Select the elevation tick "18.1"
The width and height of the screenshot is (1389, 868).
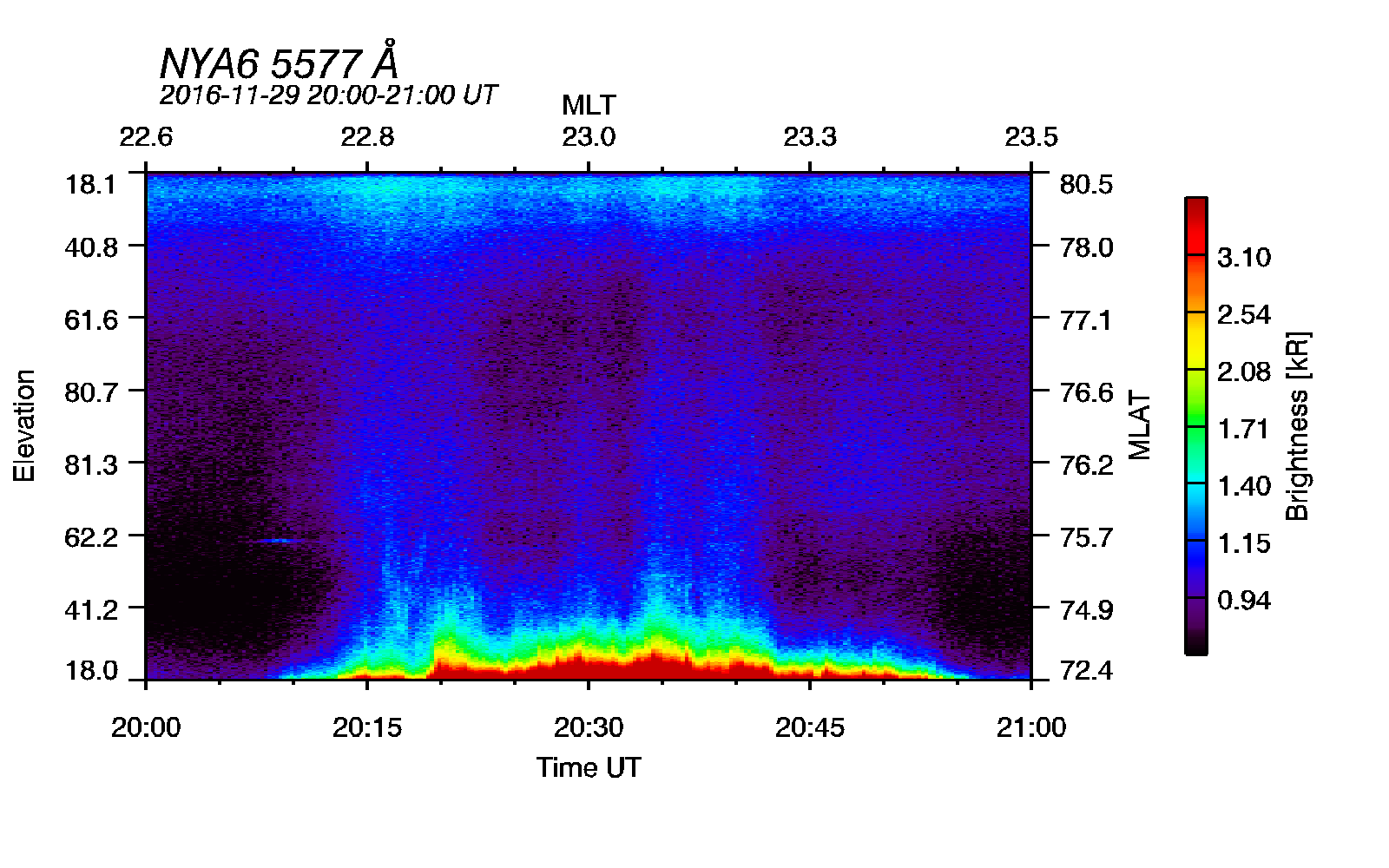click(91, 184)
